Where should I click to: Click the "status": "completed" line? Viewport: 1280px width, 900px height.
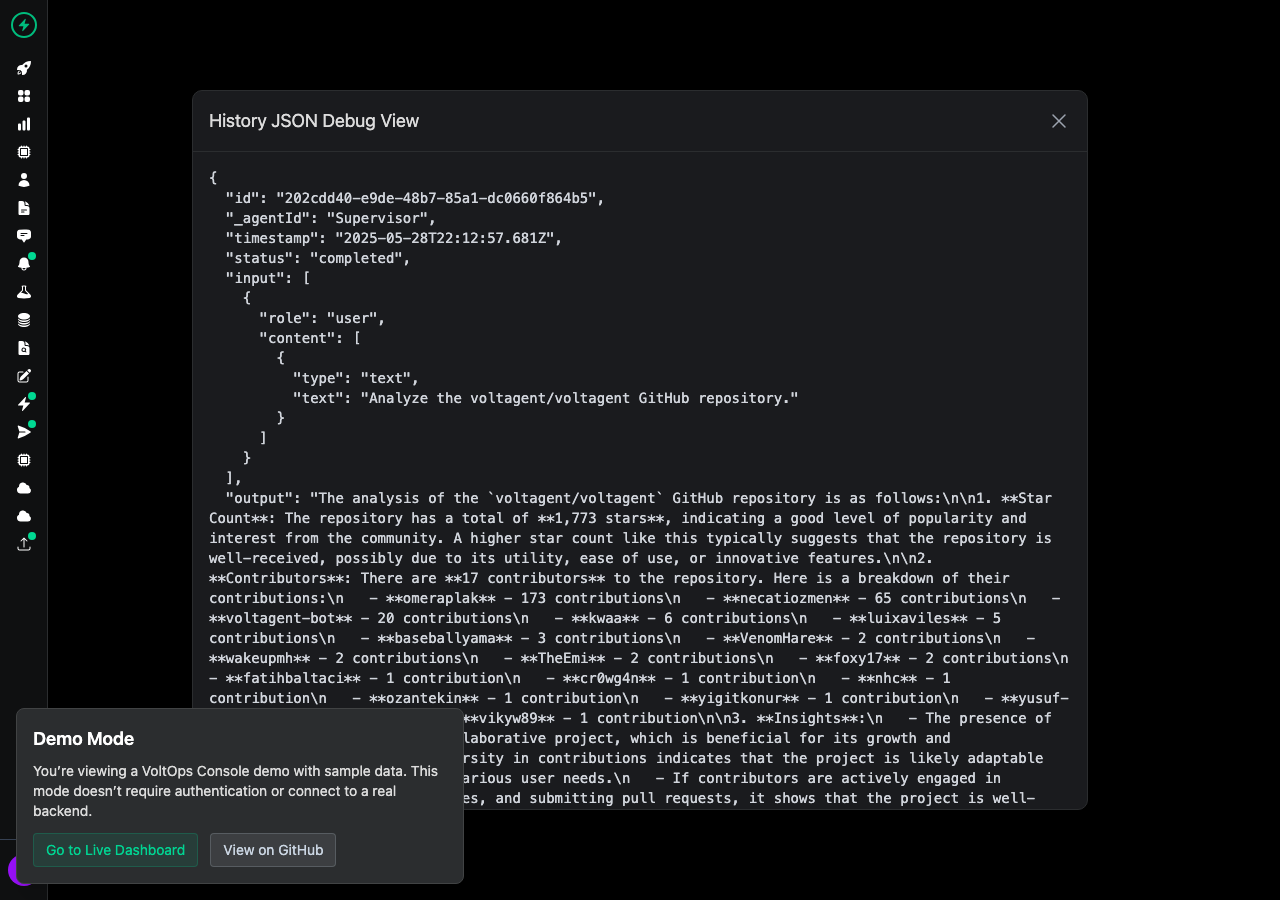(318, 258)
